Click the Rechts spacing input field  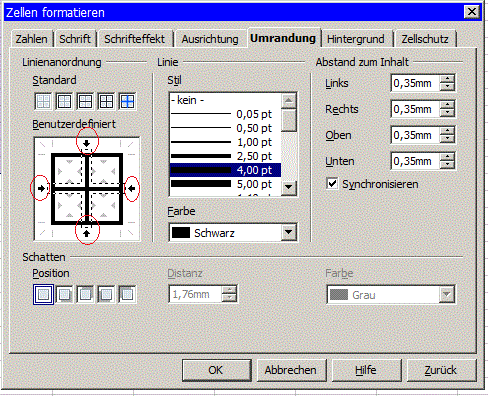[x=415, y=109]
